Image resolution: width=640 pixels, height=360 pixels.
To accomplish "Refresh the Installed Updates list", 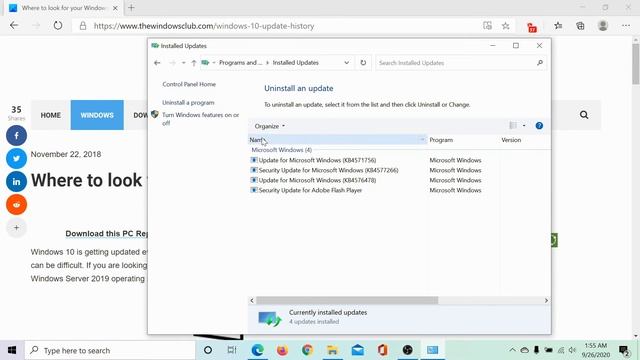I will pyautogui.click(x=363, y=63).
